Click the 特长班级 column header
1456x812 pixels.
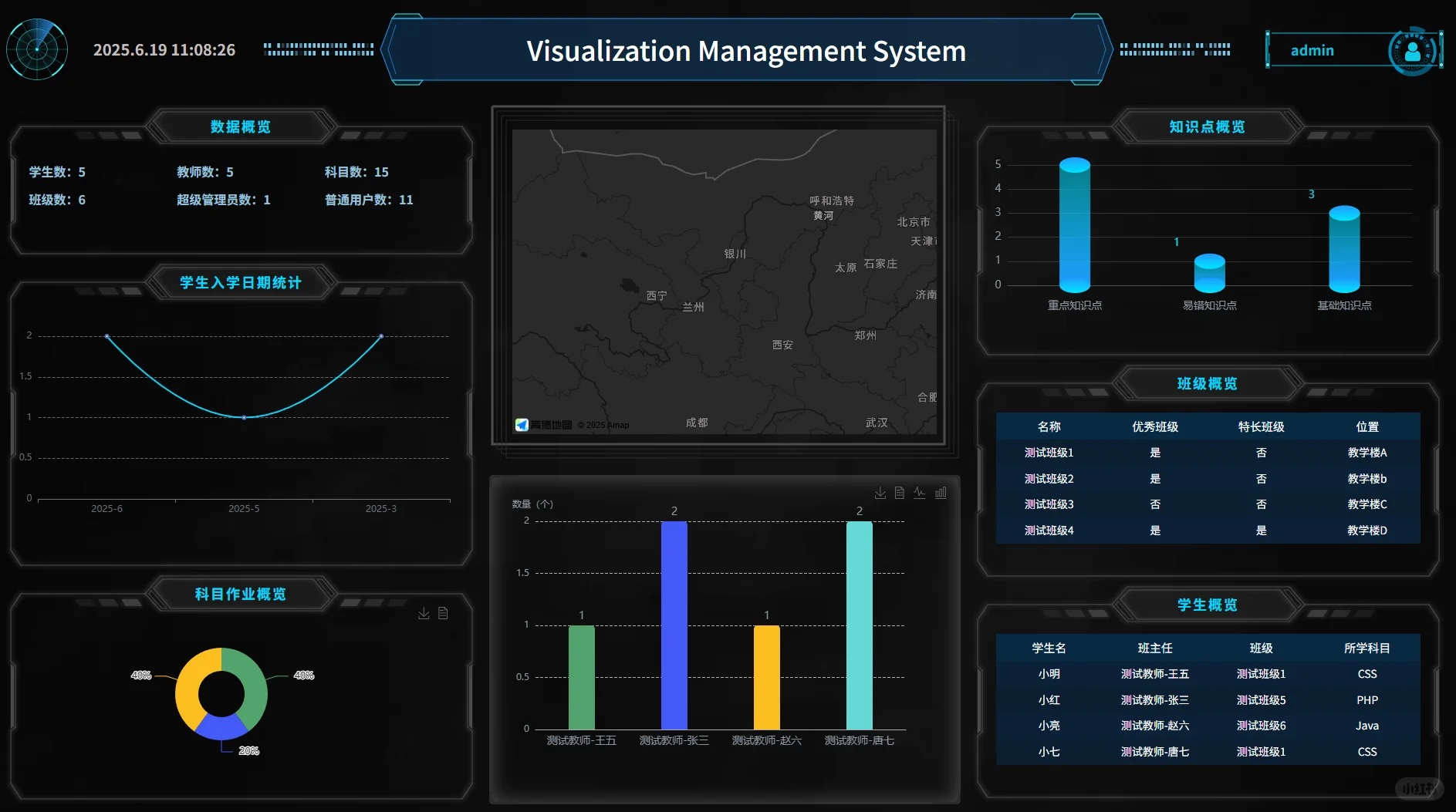[1261, 426]
